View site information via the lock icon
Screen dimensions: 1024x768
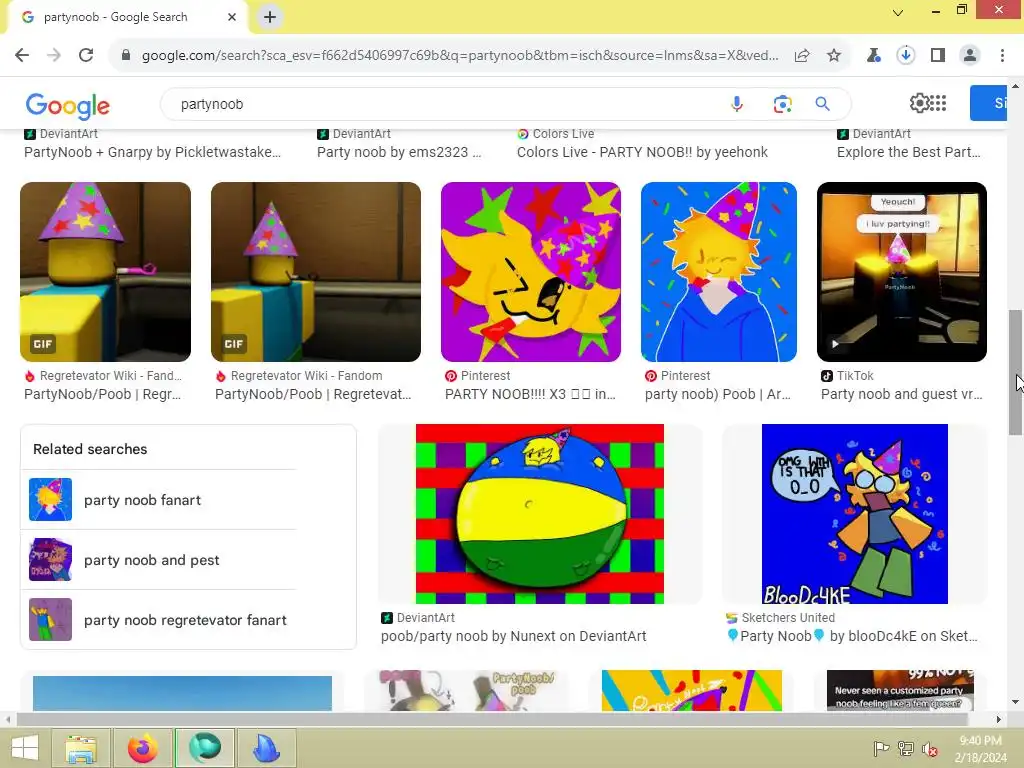[x=126, y=56]
